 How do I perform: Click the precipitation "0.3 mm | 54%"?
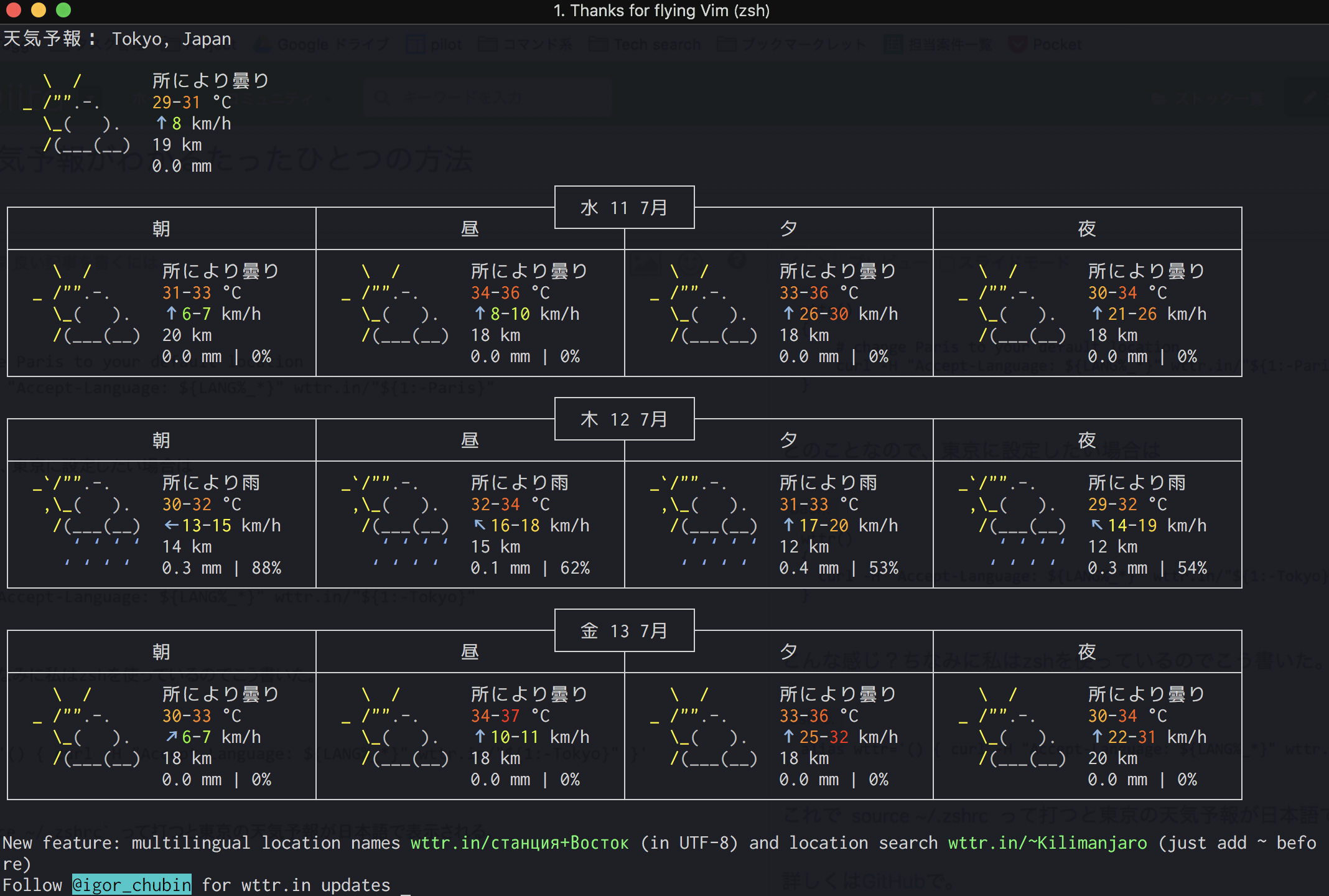pos(1148,568)
